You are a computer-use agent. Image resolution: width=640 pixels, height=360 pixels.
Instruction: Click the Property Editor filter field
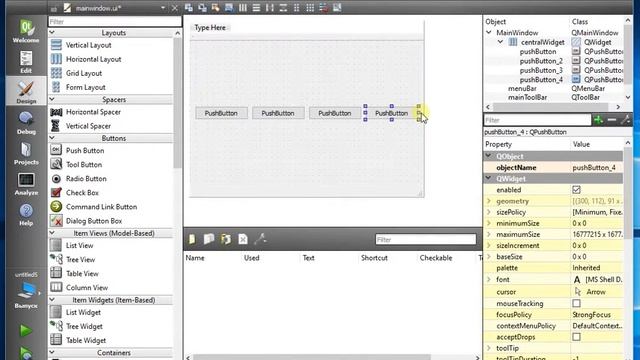coord(537,120)
